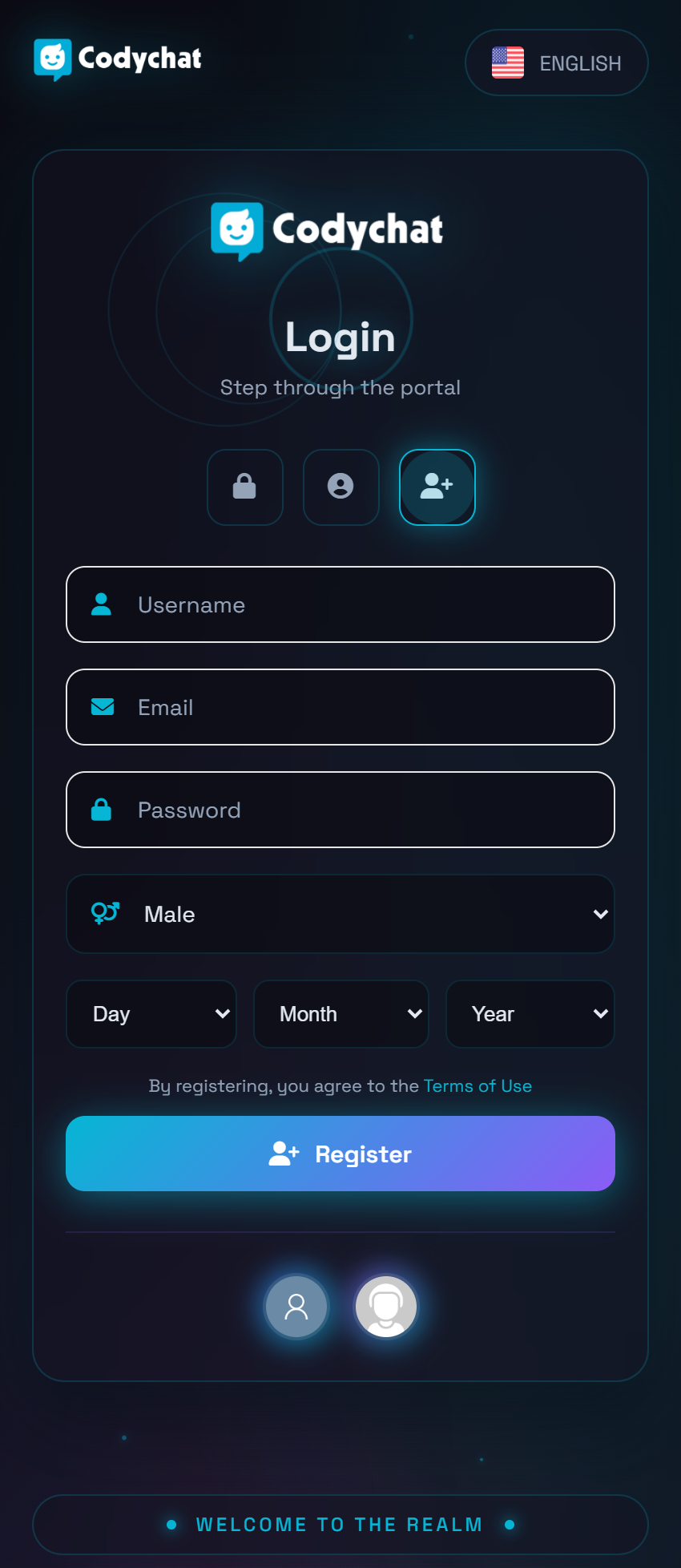Click the envelope icon in Email field

pos(103,707)
